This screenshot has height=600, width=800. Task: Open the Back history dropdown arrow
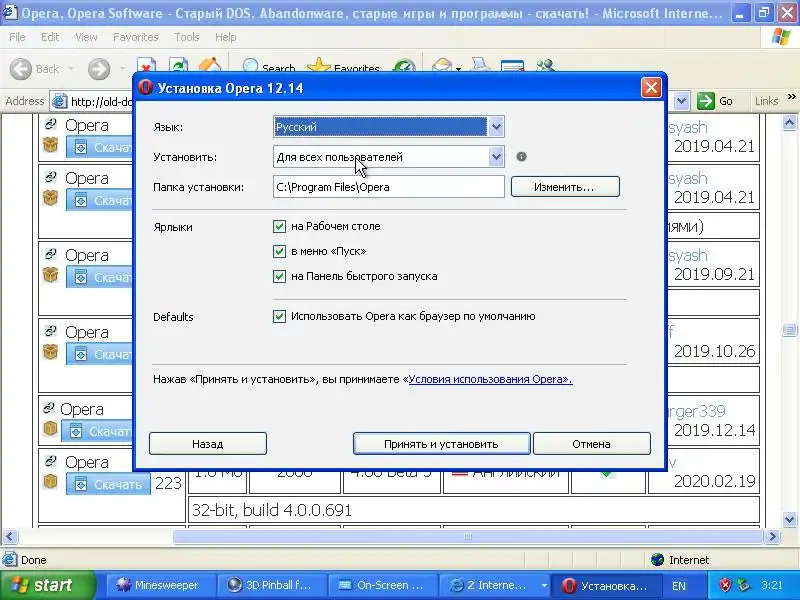point(71,68)
